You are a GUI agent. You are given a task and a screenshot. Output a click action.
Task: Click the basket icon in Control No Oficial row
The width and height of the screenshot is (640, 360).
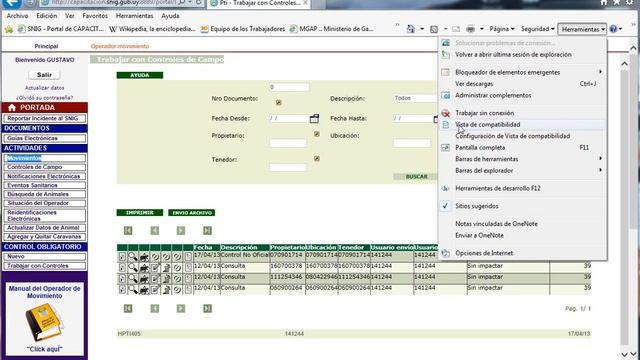click(x=144, y=256)
